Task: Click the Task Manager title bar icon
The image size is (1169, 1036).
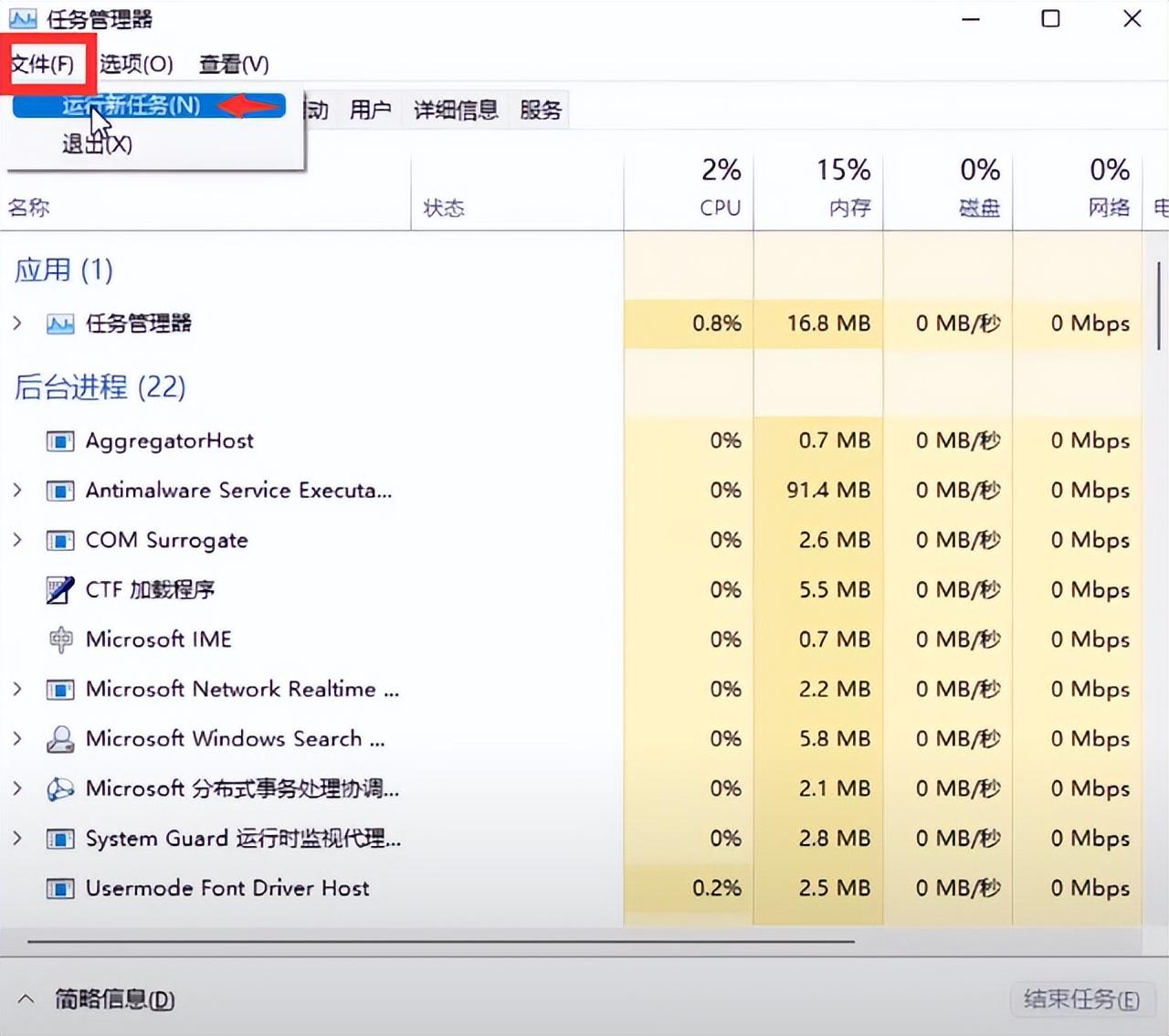Action: tap(22, 18)
